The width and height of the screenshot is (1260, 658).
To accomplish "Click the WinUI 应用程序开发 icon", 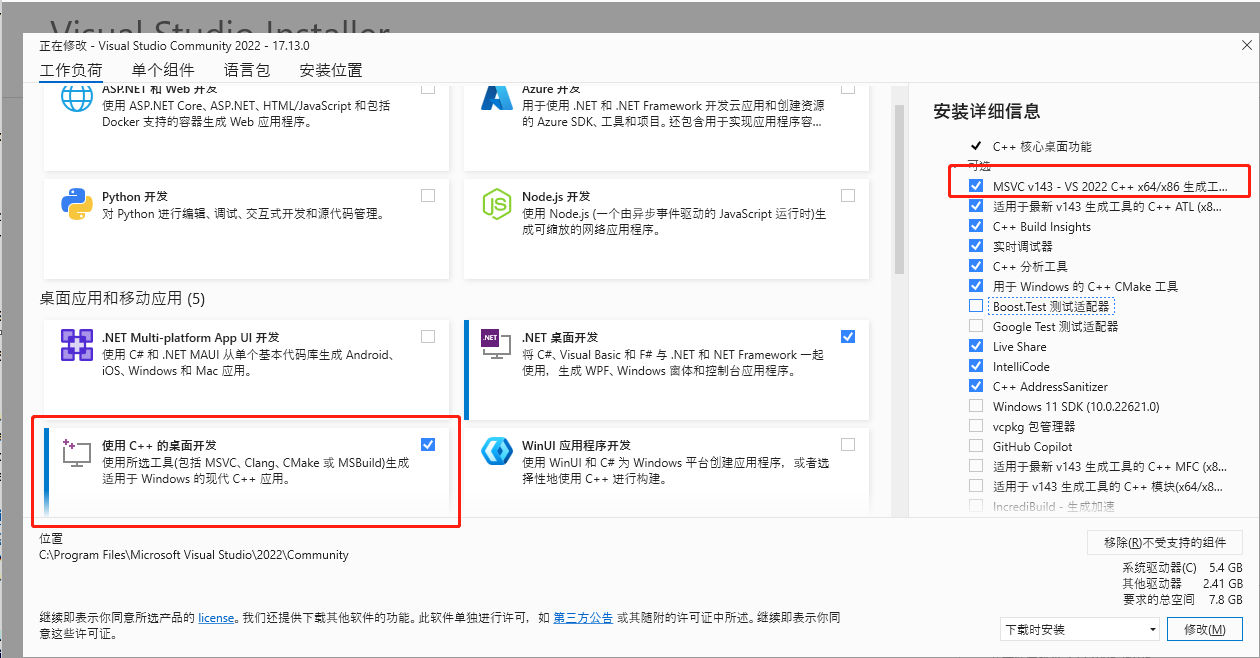I will tap(498, 453).
